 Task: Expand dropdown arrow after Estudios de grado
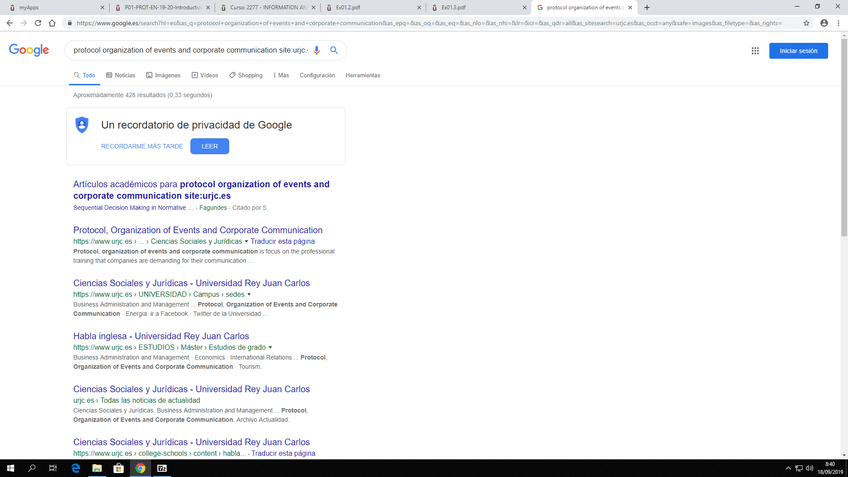(x=270, y=347)
